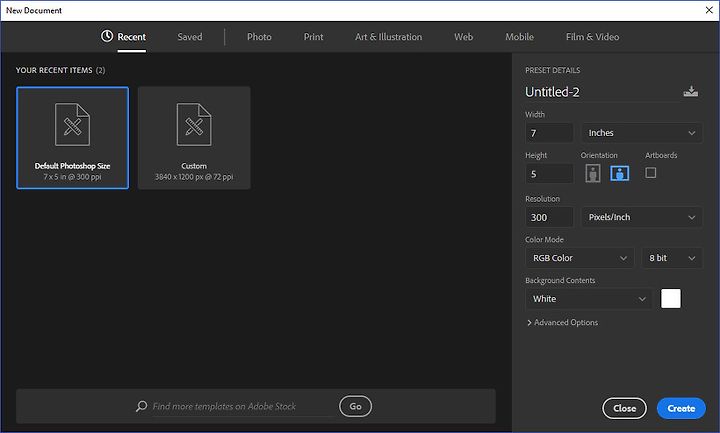Enable the Artboards checkbox
This screenshot has width=720, height=433.
pyautogui.click(x=650, y=173)
